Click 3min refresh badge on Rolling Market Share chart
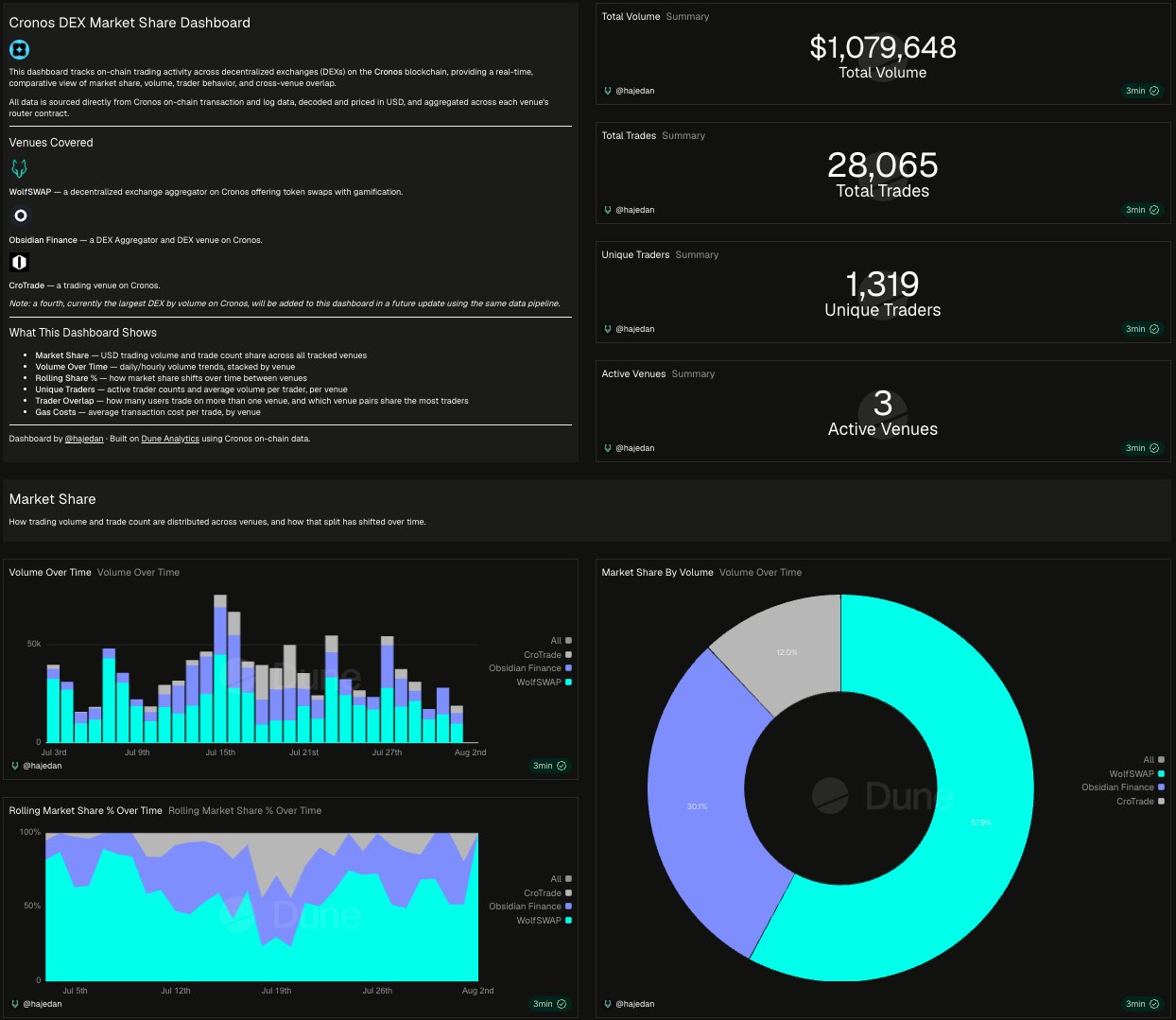 pos(549,1004)
